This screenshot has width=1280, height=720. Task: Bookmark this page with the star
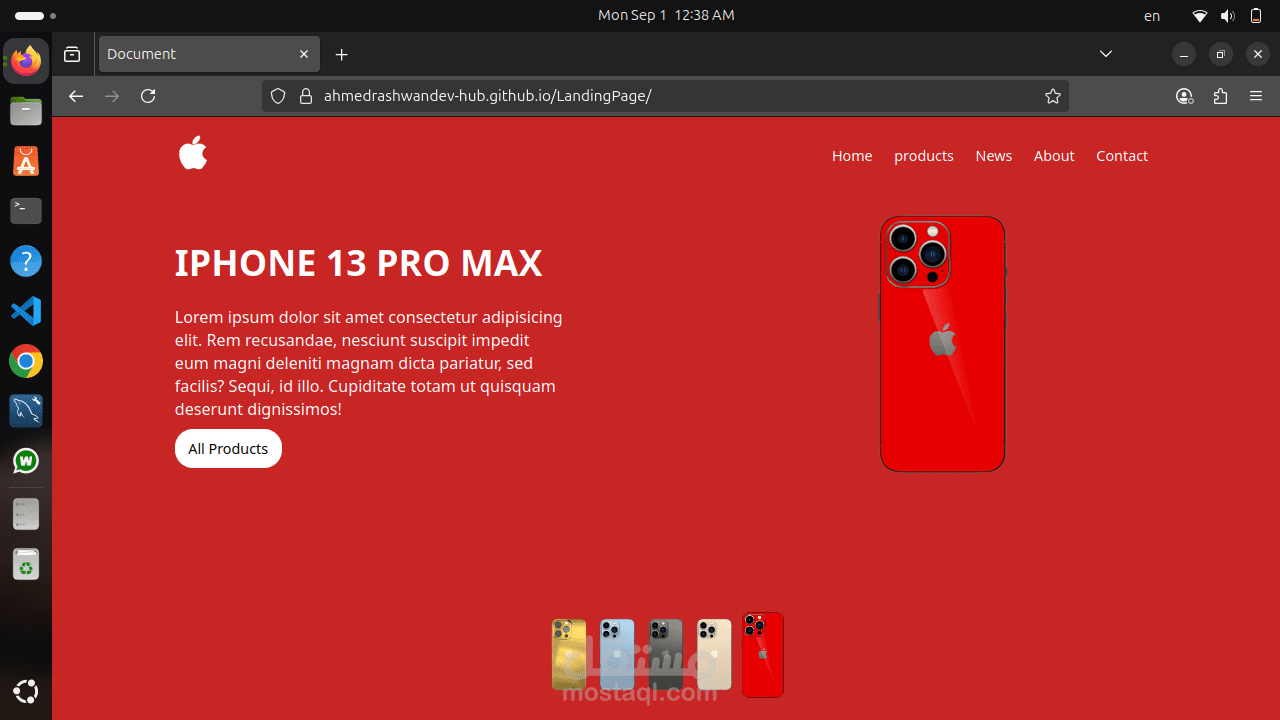point(1052,96)
